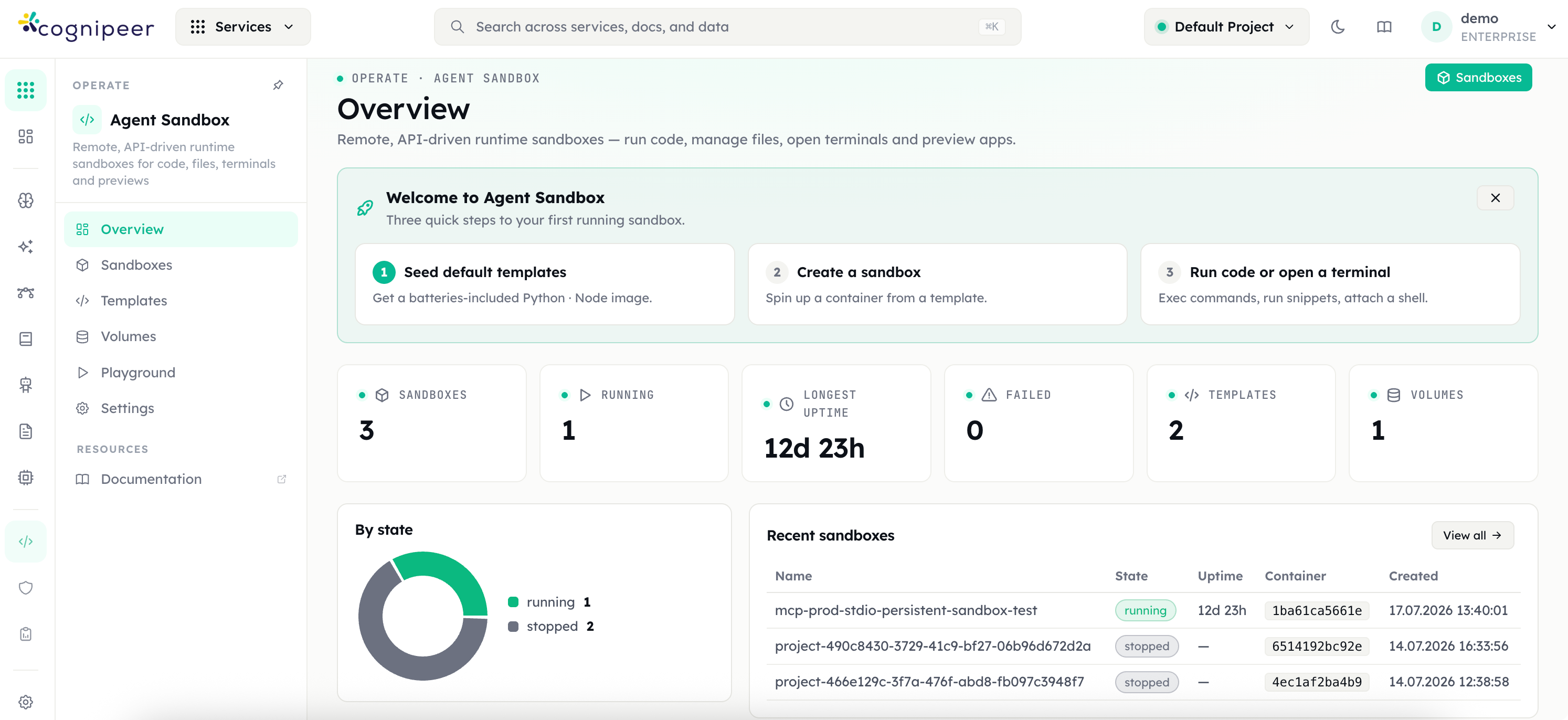Pin the Operate sidebar panel
This screenshot has width=1568, height=720.
tap(278, 85)
